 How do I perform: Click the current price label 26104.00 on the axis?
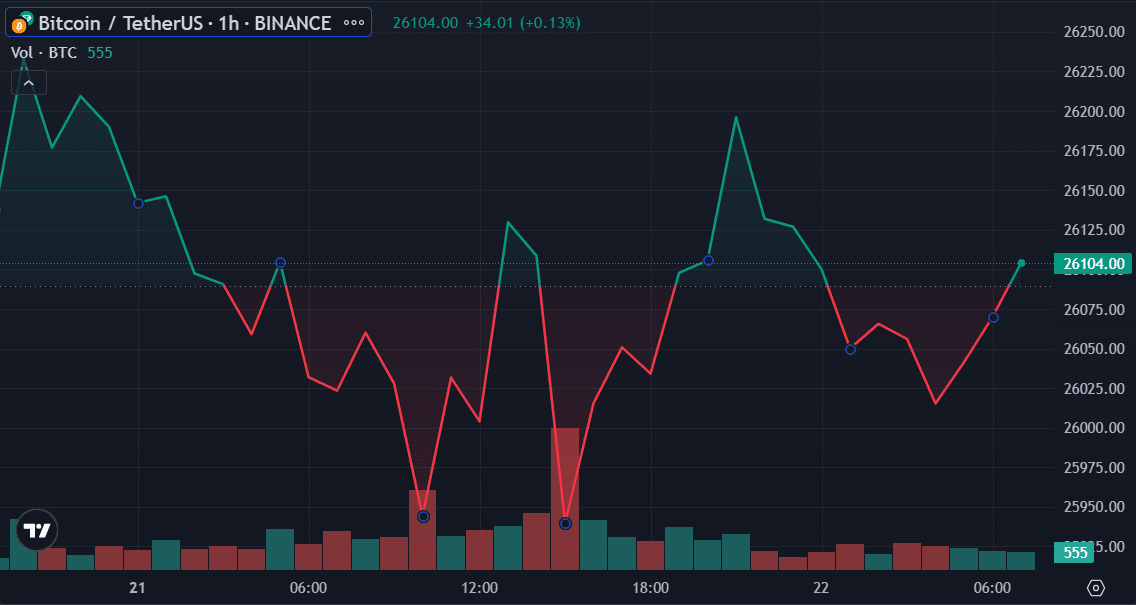point(1094,264)
